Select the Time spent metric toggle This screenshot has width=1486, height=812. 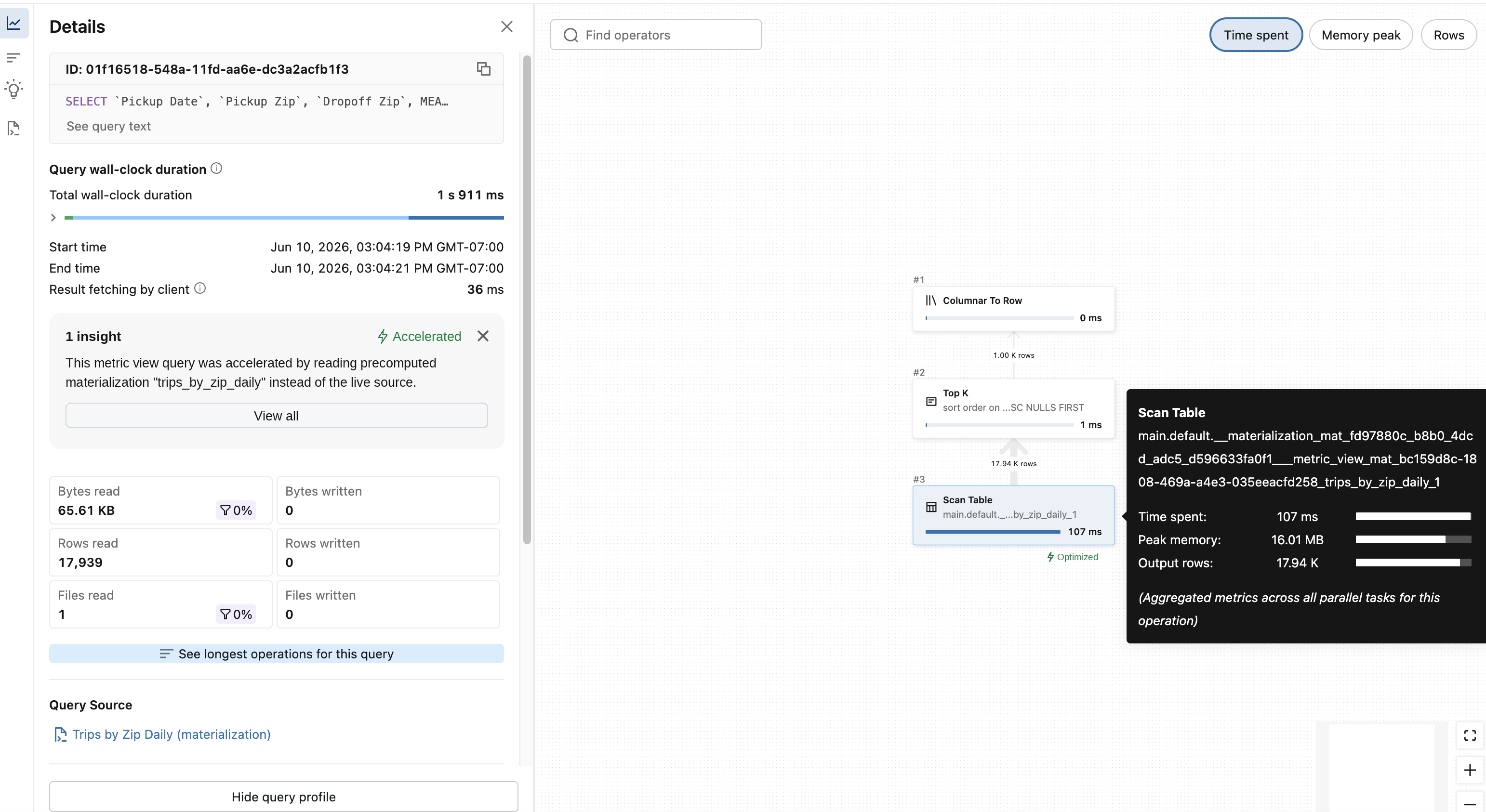click(x=1256, y=35)
